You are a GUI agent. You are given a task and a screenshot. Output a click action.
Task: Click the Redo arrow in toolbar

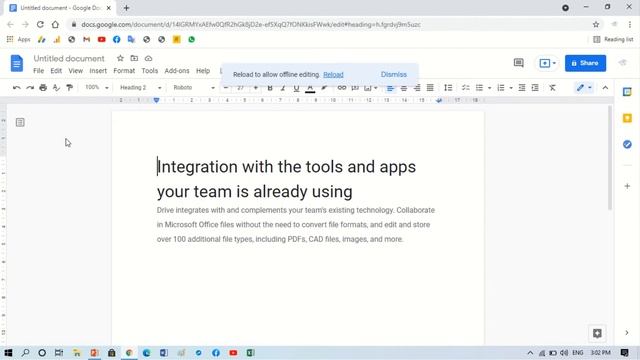[x=30, y=88]
